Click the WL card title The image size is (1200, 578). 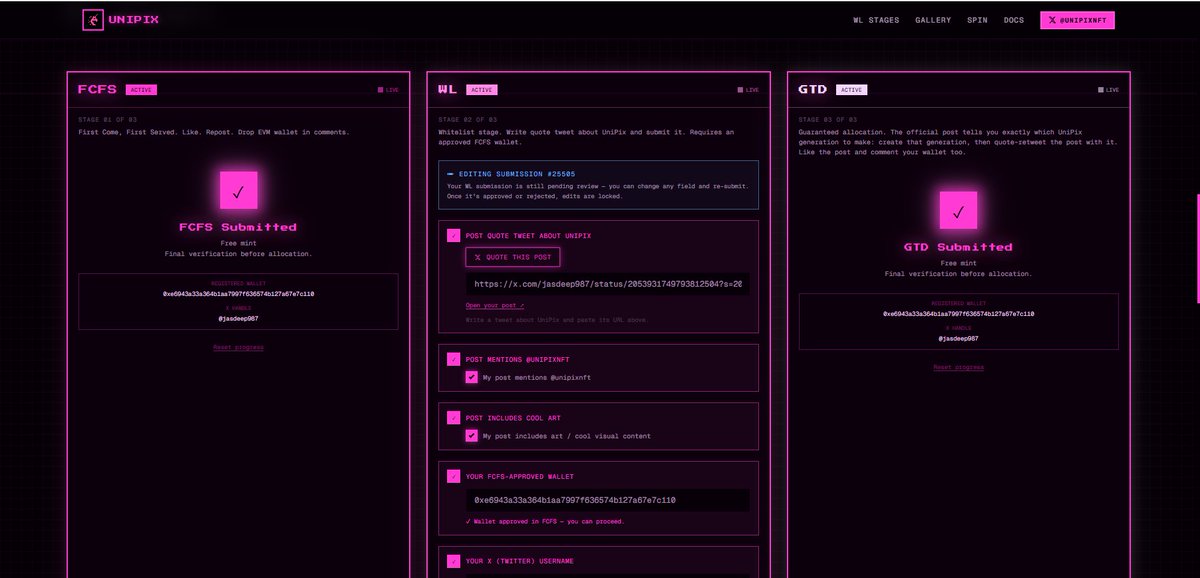(x=447, y=89)
